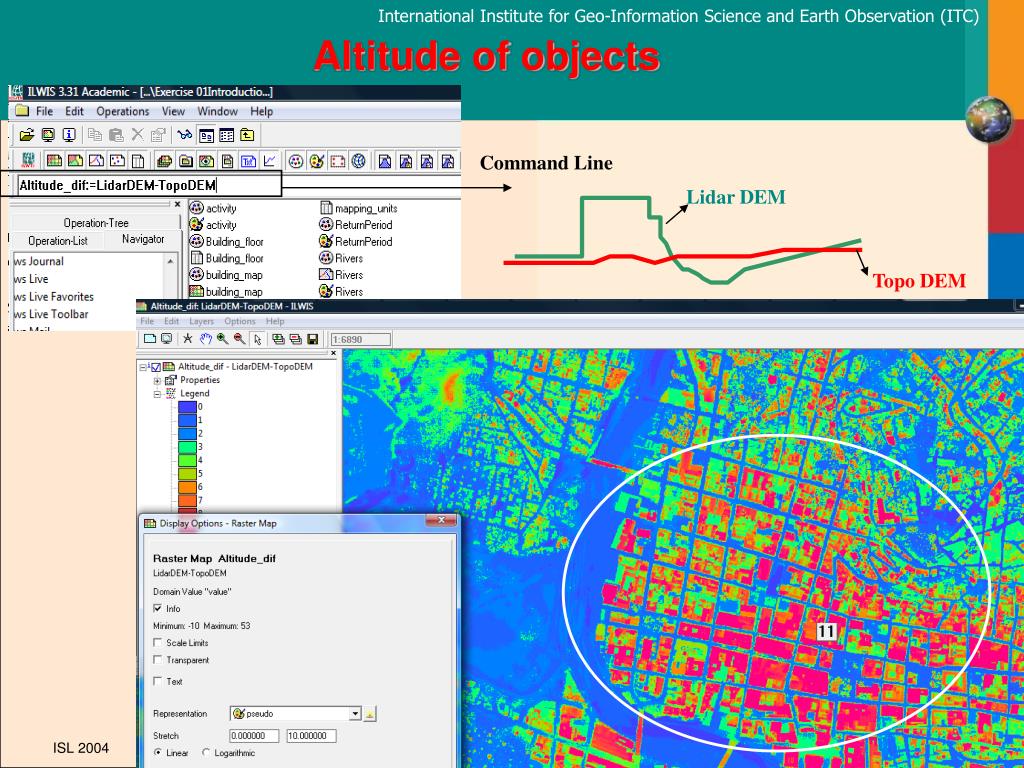Viewport: 1024px width, 768px height.
Task: Open the Options menu in map window
Action: pyautogui.click(x=240, y=321)
